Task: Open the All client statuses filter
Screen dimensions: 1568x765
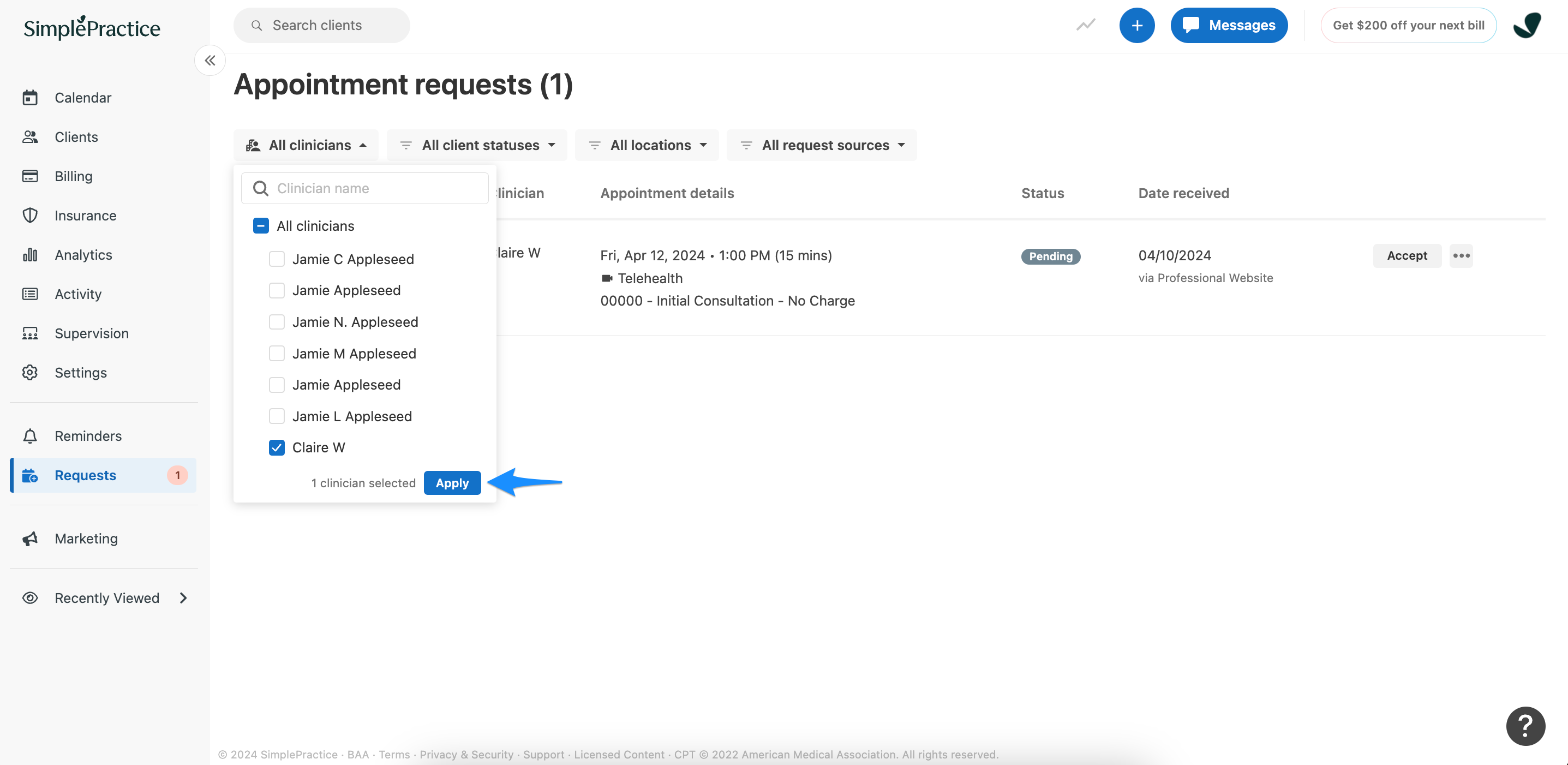Action: (477, 145)
